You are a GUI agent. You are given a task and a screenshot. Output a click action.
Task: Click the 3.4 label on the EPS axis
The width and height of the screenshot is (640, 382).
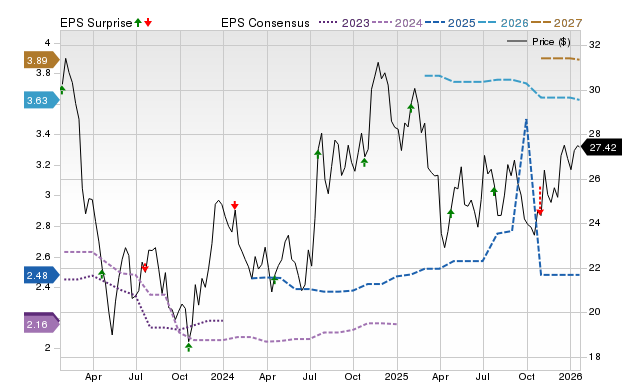[43, 134]
